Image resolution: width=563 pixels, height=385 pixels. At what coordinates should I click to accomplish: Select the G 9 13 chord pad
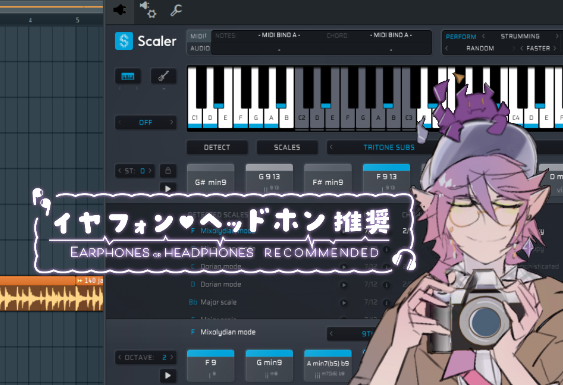click(x=269, y=179)
